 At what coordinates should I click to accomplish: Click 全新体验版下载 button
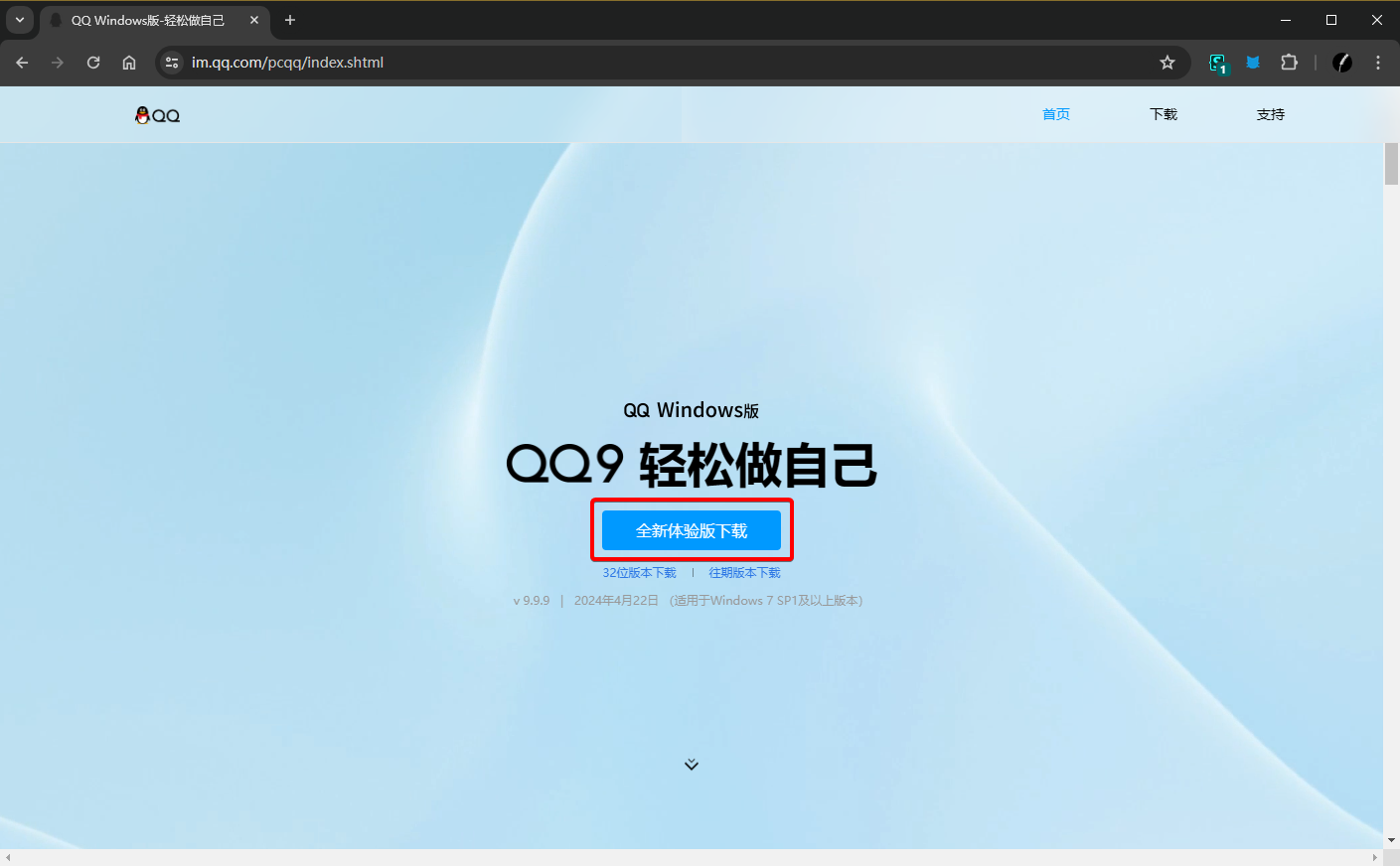click(692, 531)
